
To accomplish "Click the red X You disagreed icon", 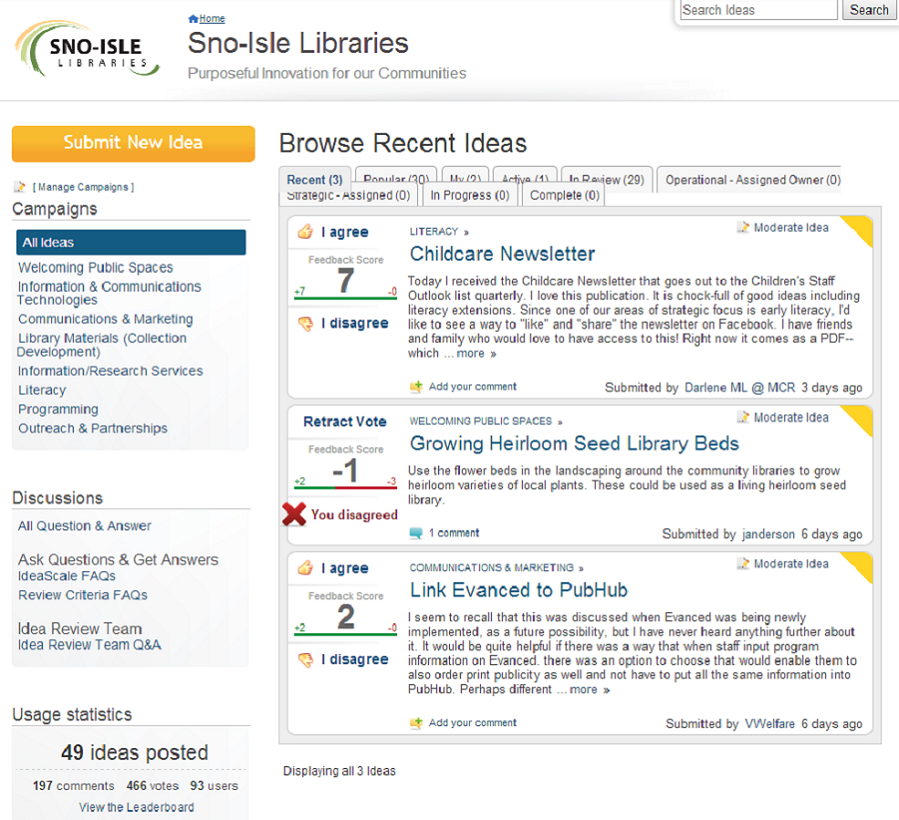I will pyautogui.click(x=294, y=514).
